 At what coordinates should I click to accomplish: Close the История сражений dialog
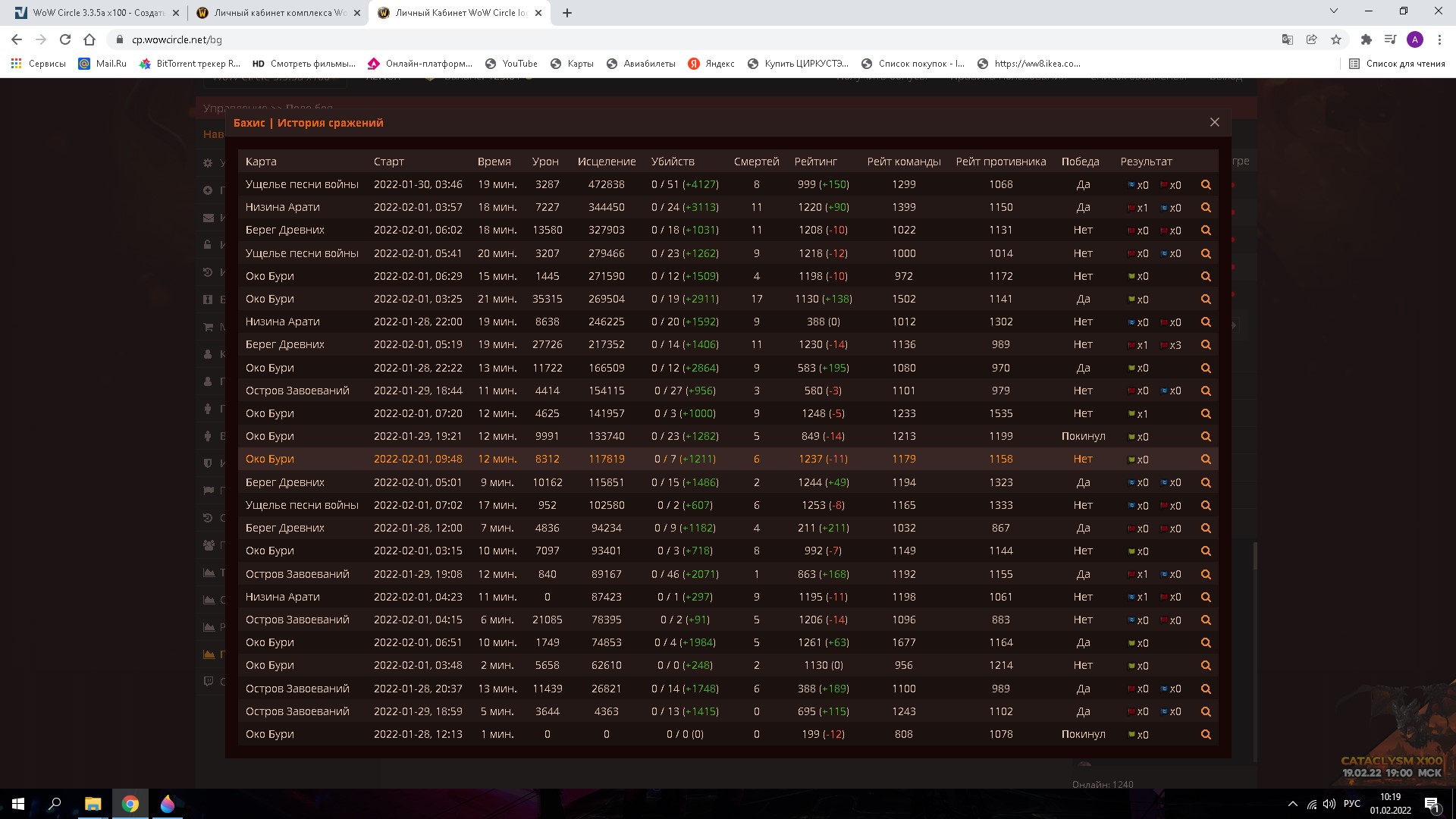pyautogui.click(x=1214, y=122)
